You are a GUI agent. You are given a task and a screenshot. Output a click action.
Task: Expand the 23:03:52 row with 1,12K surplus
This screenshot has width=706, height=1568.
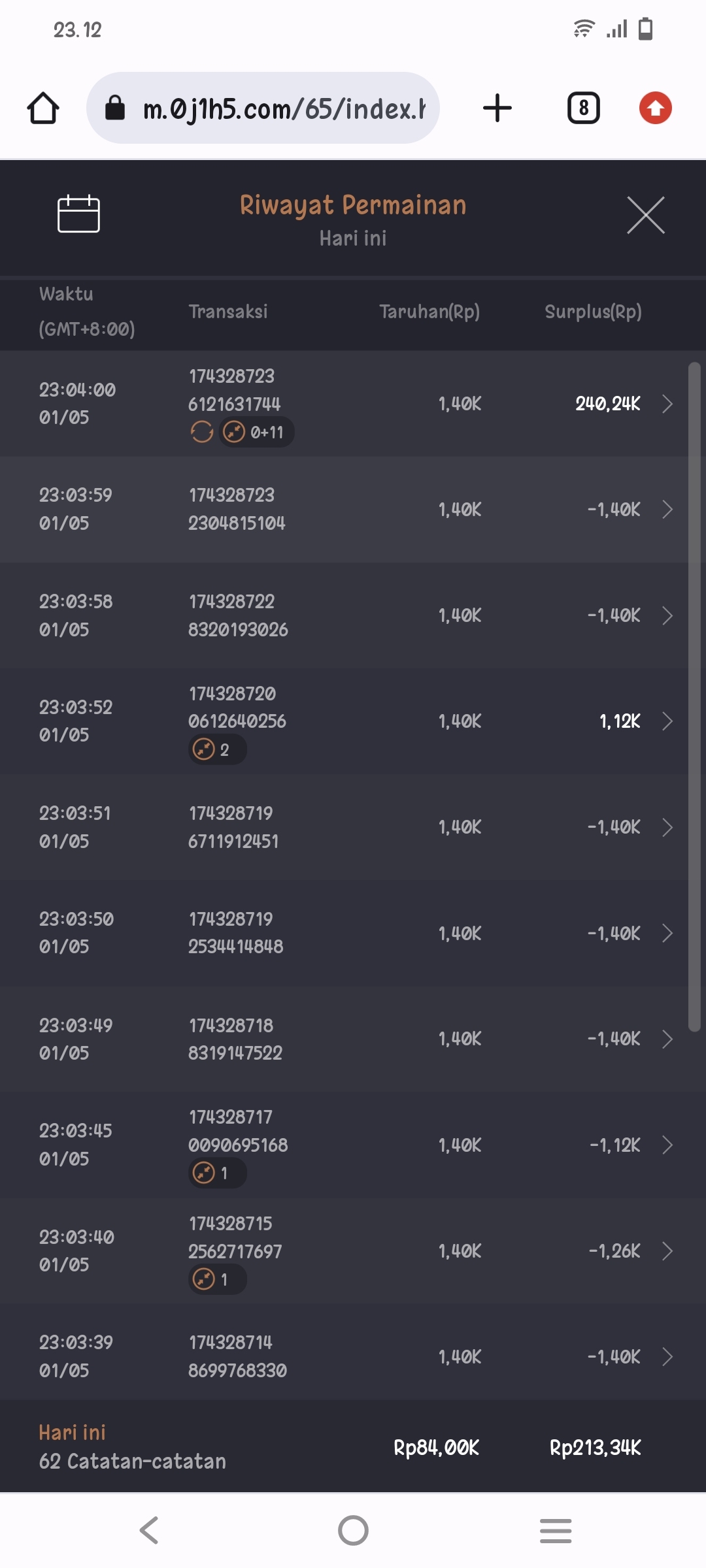(667, 721)
